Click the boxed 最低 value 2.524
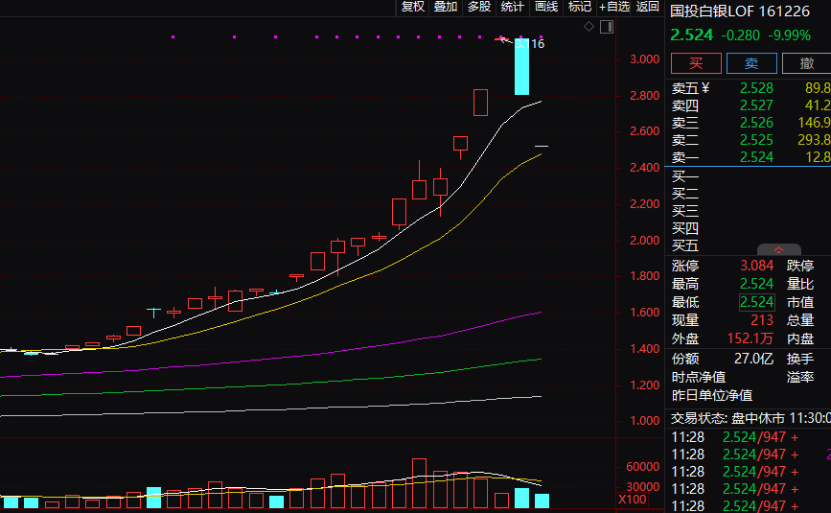Screen dimensions: 831x513 pyautogui.click(x=757, y=302)
